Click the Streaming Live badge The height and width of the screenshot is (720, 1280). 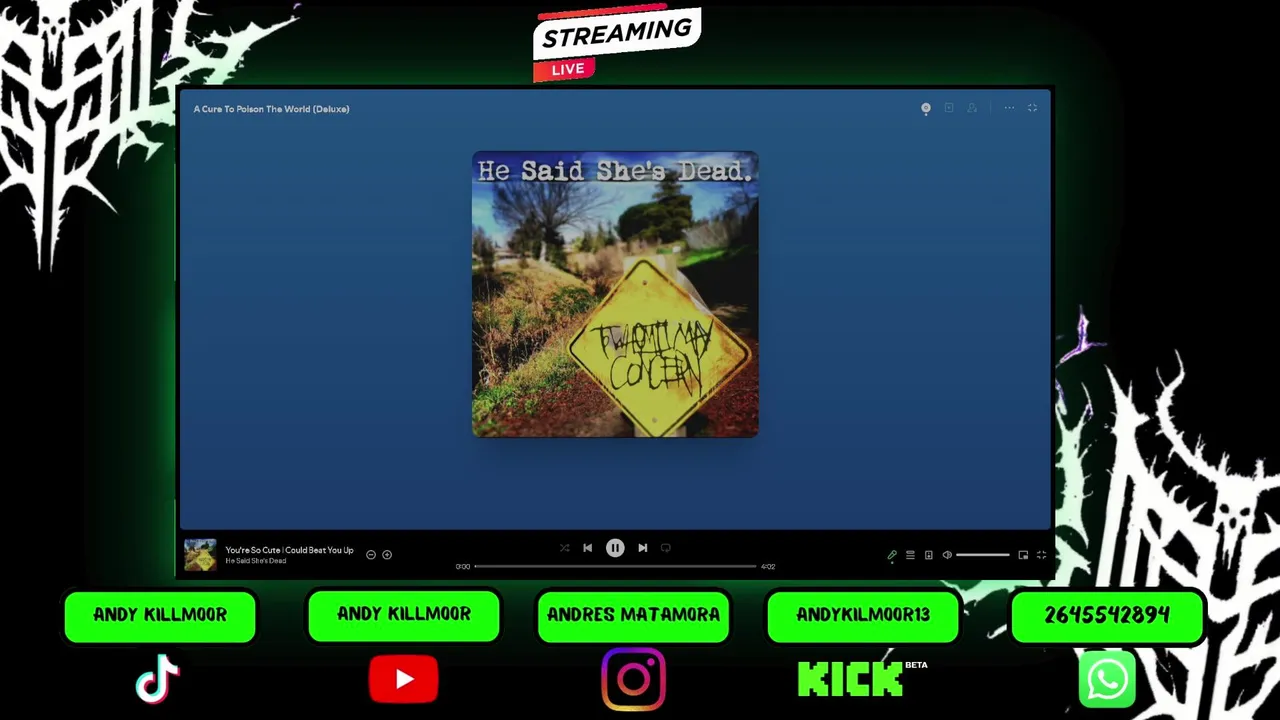point(616,45)
